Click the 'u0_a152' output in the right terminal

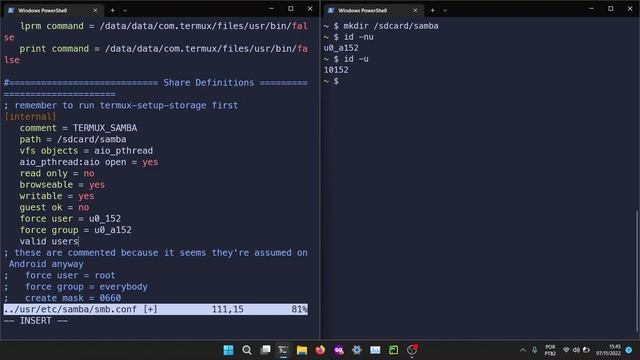(x=341, y=48)
